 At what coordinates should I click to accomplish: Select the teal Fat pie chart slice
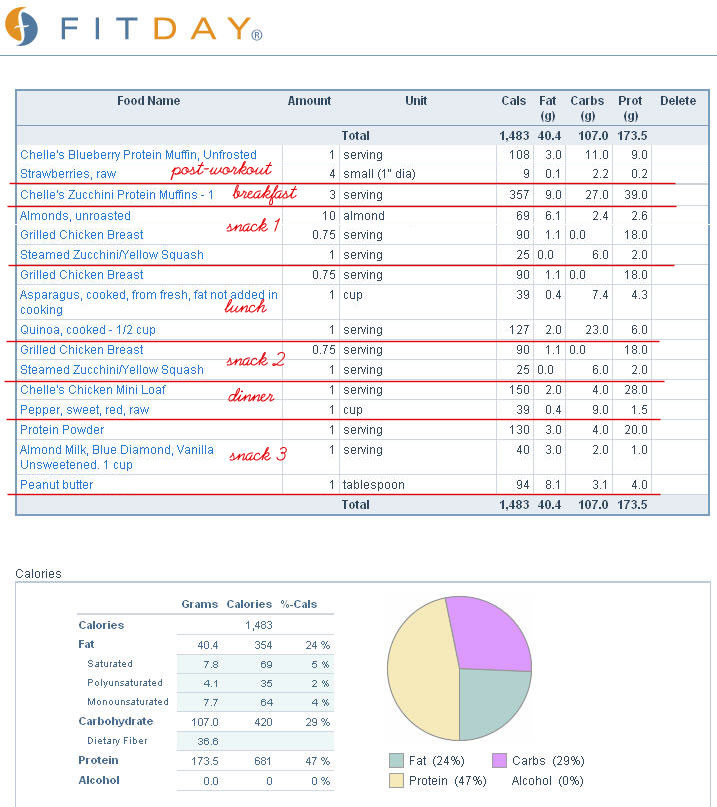tap(490, 700)
